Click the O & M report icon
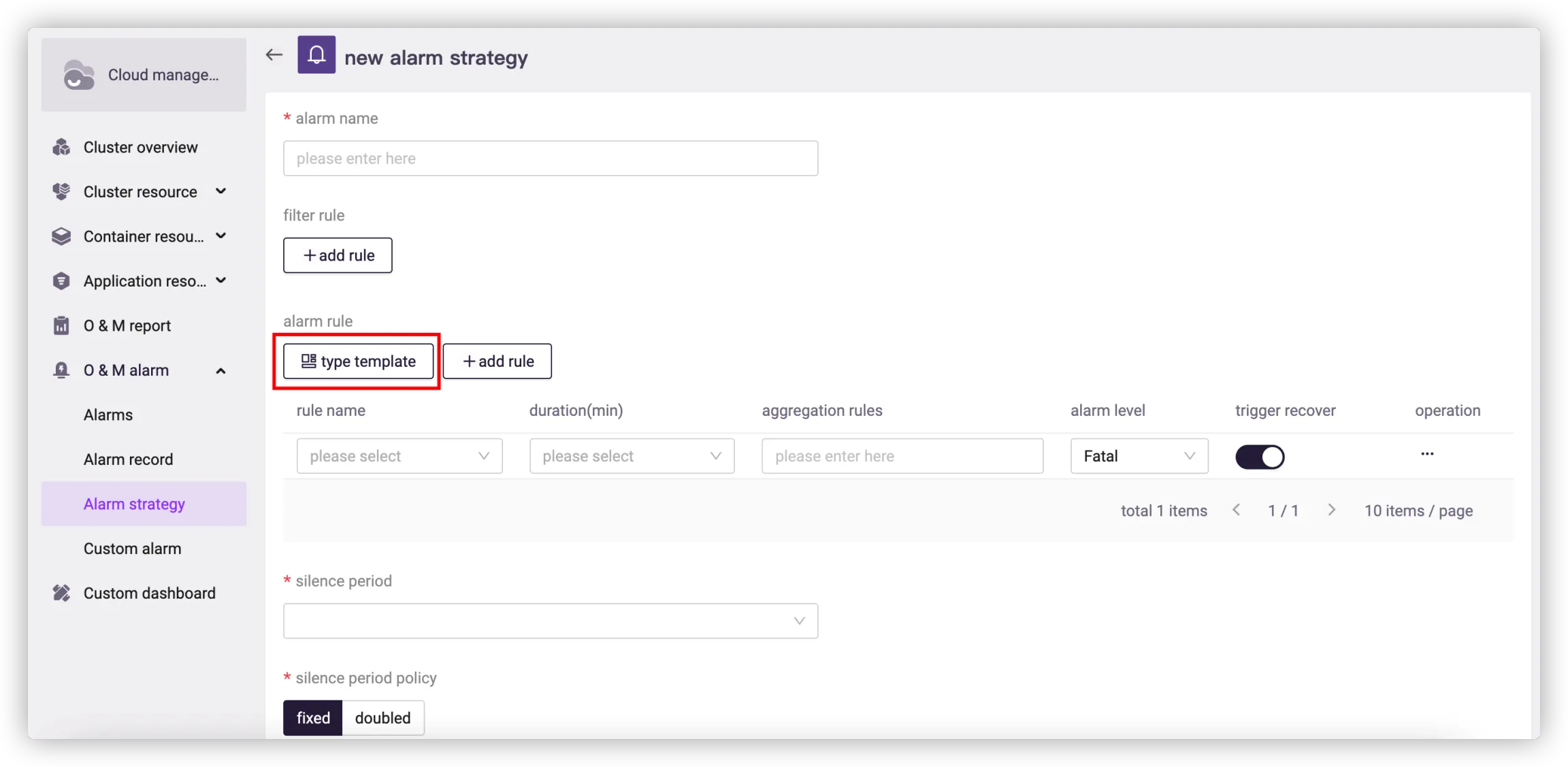 coord(61,326)
